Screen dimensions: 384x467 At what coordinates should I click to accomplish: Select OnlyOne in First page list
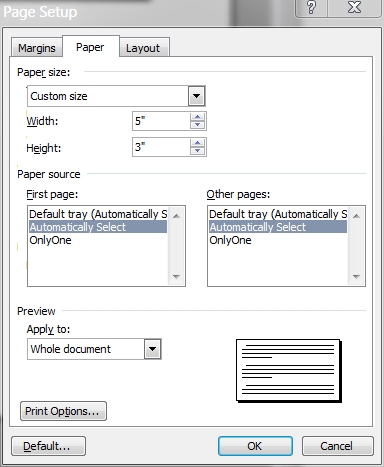click(x=98, y=240)
